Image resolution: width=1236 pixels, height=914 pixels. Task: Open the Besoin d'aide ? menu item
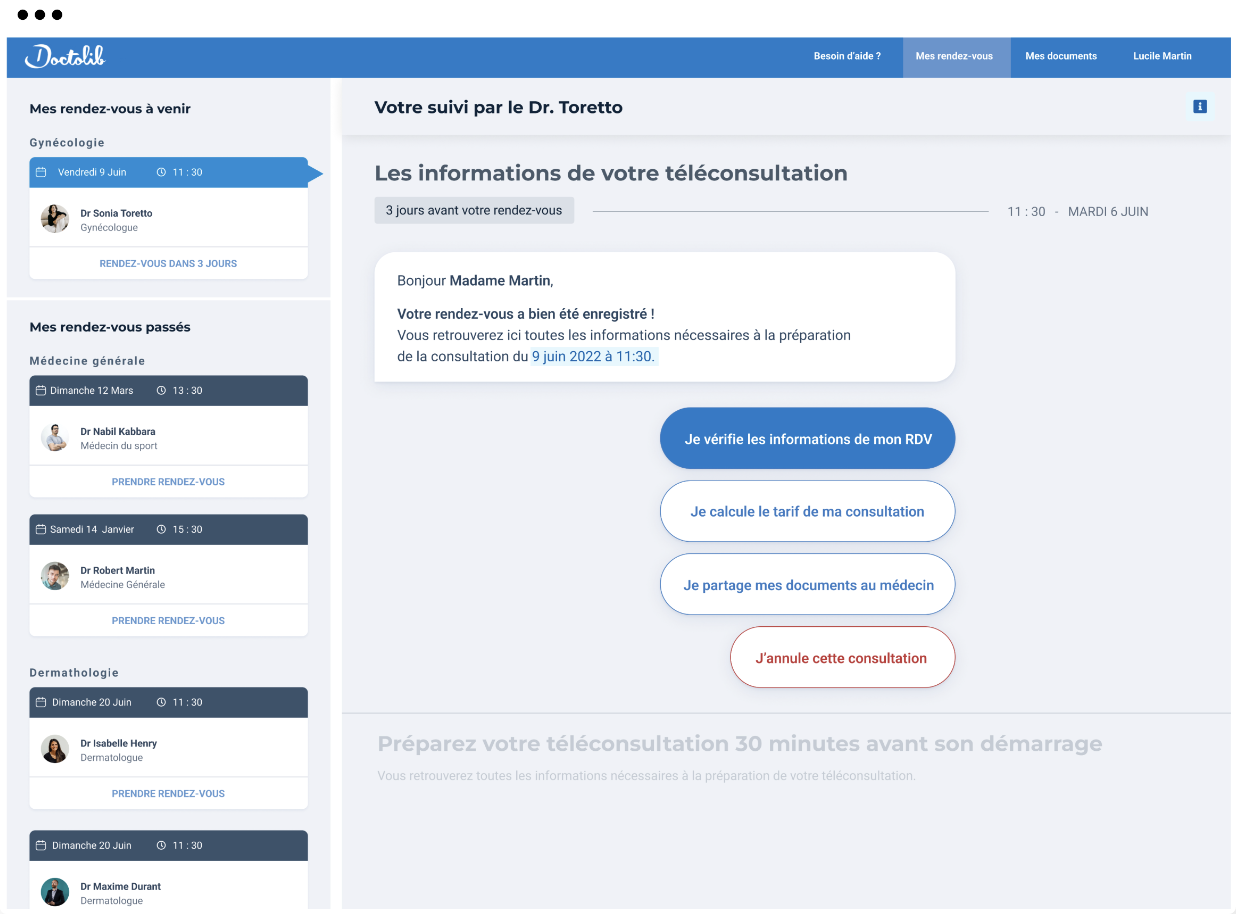847,56
